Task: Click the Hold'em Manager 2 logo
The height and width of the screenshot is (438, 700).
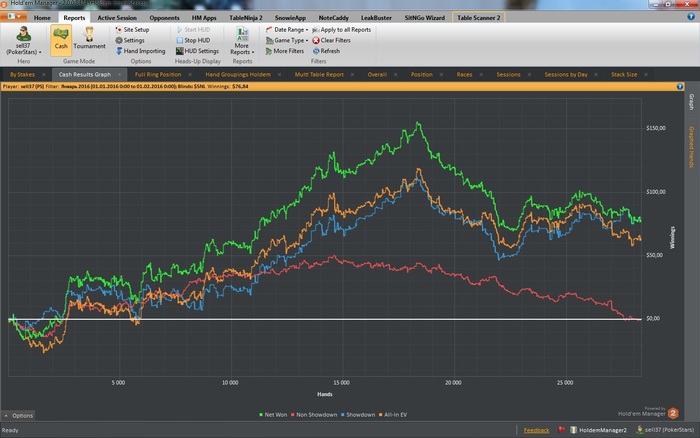Action: click(x=673, y=413)
